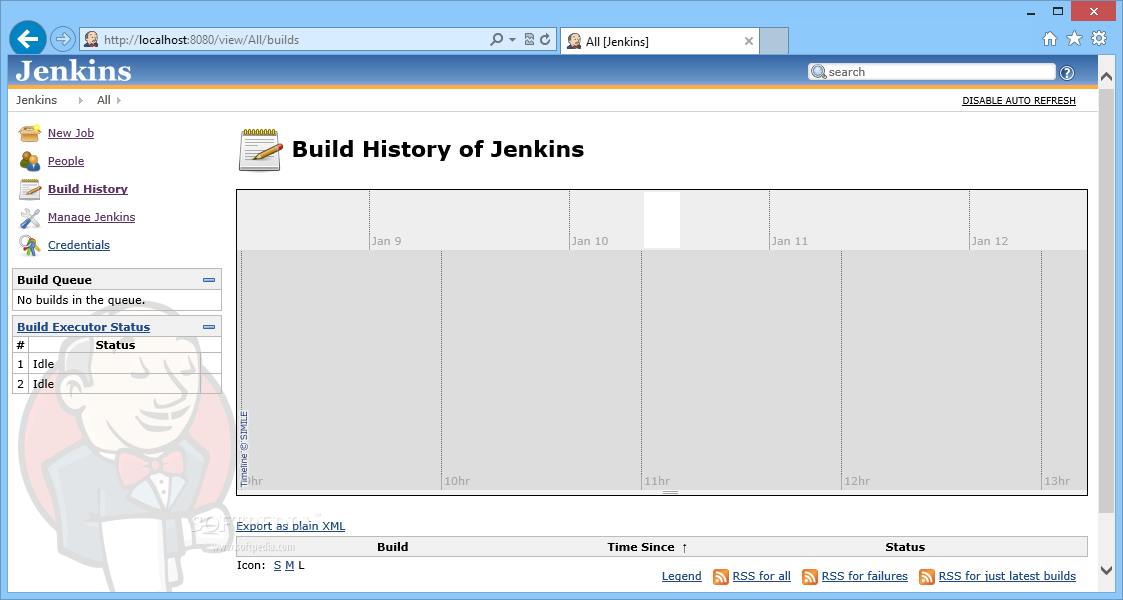Open the New Job link
This screenshot has height=600, width=1123.
[71, 133]
